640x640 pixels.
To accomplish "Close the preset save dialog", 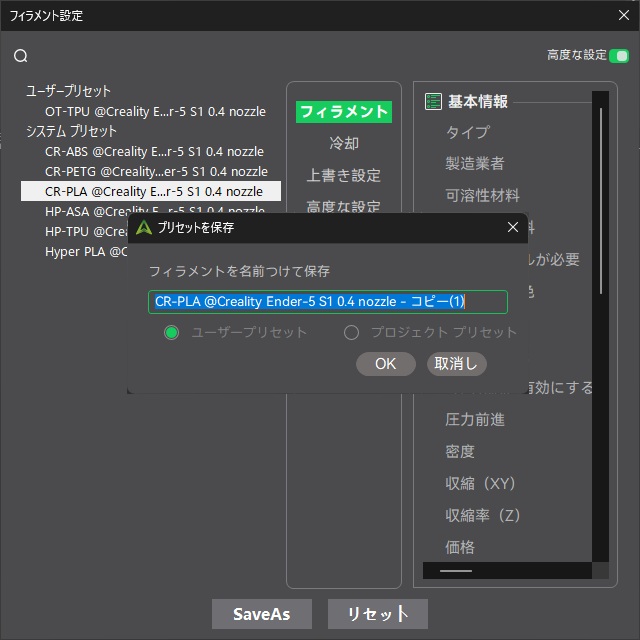I will [513, 227].
